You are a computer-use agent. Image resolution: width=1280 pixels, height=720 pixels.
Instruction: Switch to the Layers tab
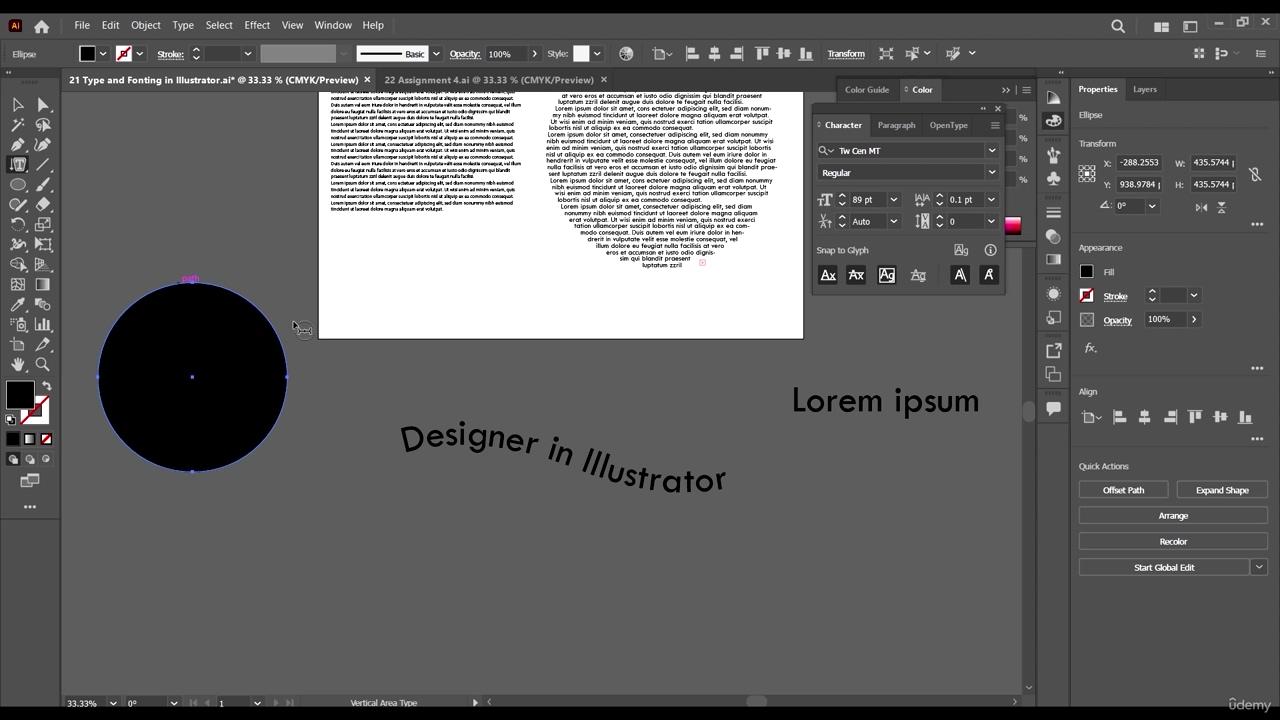(x=1145, y=89)
